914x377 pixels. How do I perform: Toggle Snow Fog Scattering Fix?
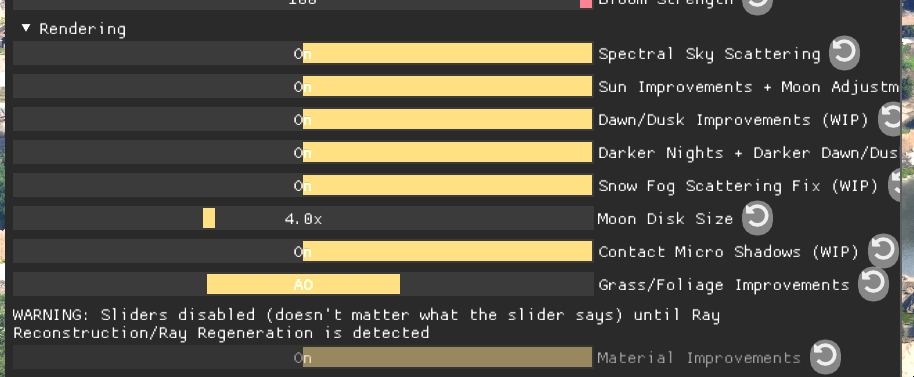[x=303, y=186]
